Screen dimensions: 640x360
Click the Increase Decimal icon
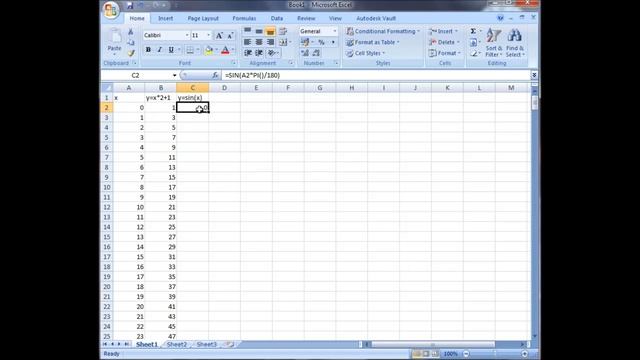[304, 53]
